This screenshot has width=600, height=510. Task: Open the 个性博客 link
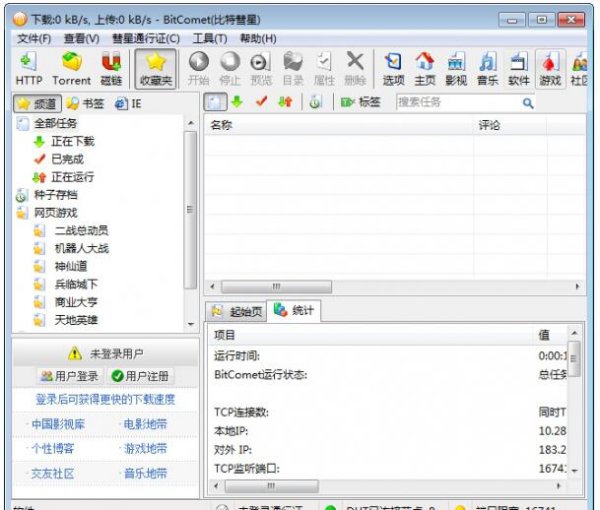pos(52,448)
